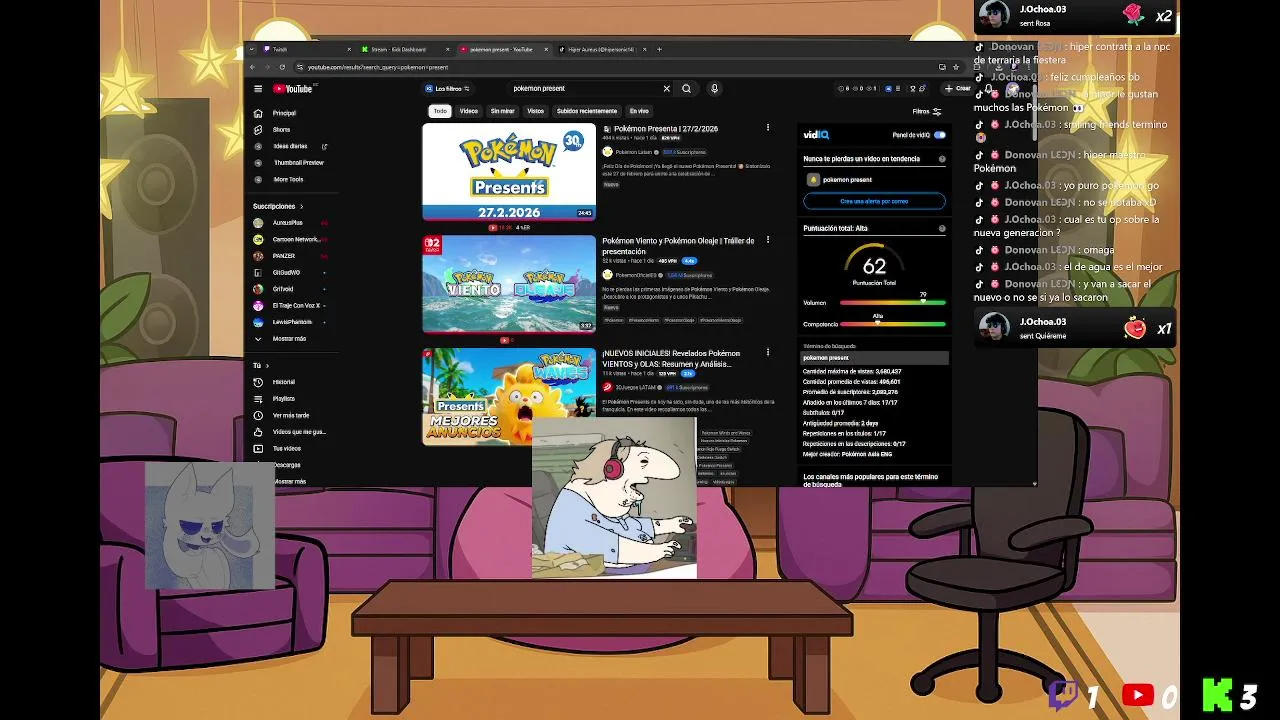Click the Mejores Anuncios video thumbnail
The height and width of the screenshot is (720, 1280).
coord(509,396)
